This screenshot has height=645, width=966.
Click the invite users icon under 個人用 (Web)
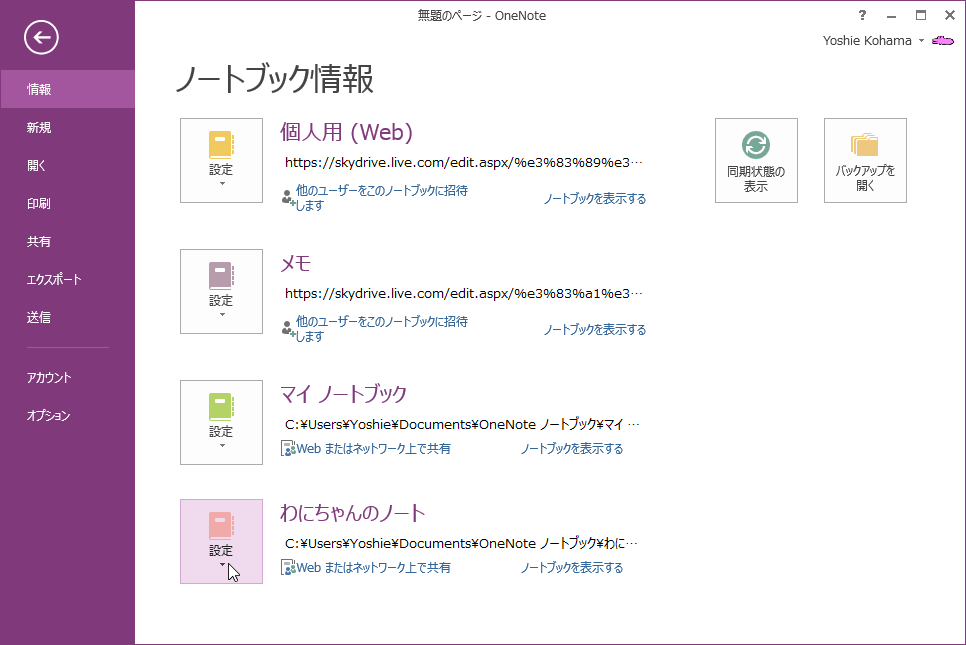[x=288, y=198]
